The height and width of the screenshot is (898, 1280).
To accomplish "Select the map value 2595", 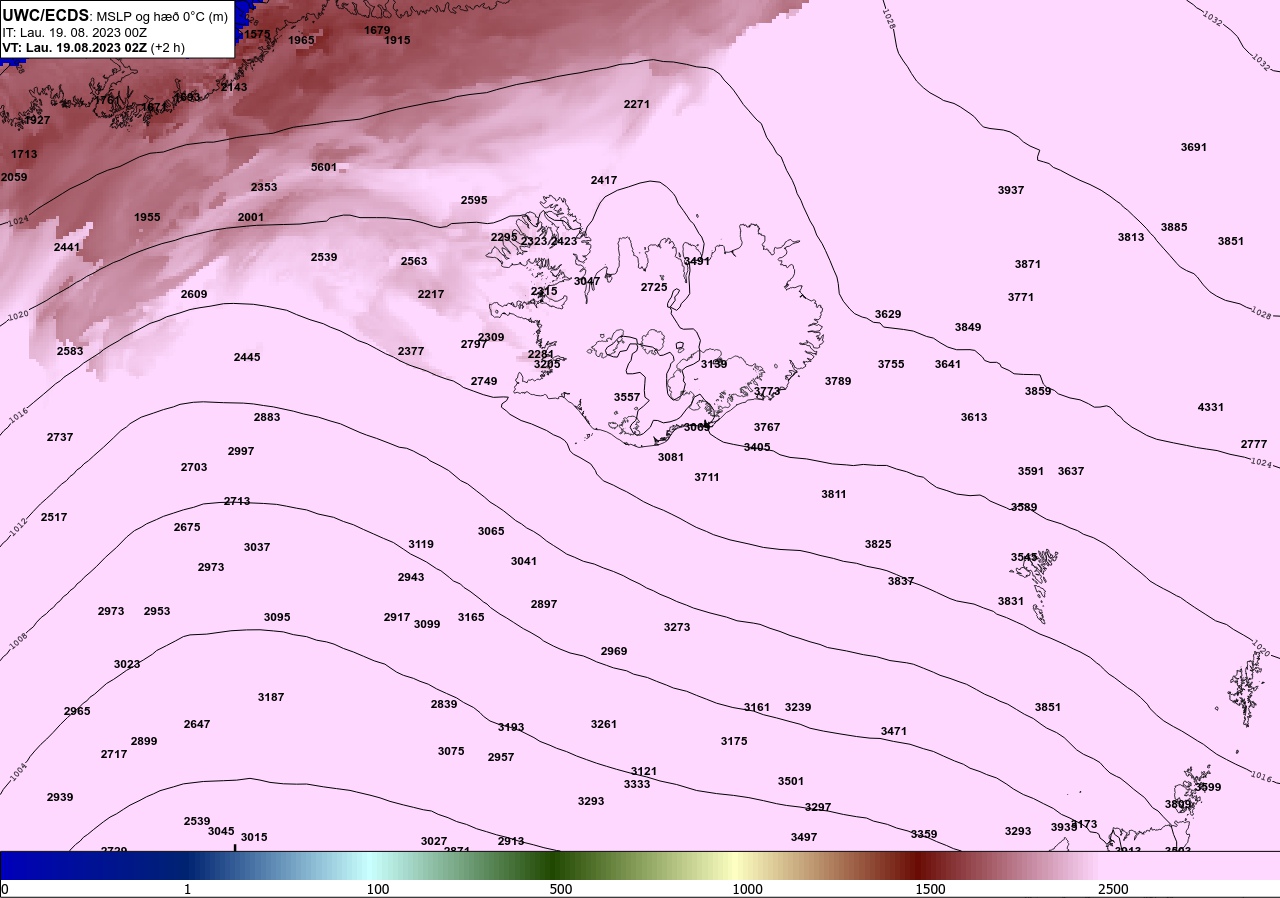I will [474, 200].
